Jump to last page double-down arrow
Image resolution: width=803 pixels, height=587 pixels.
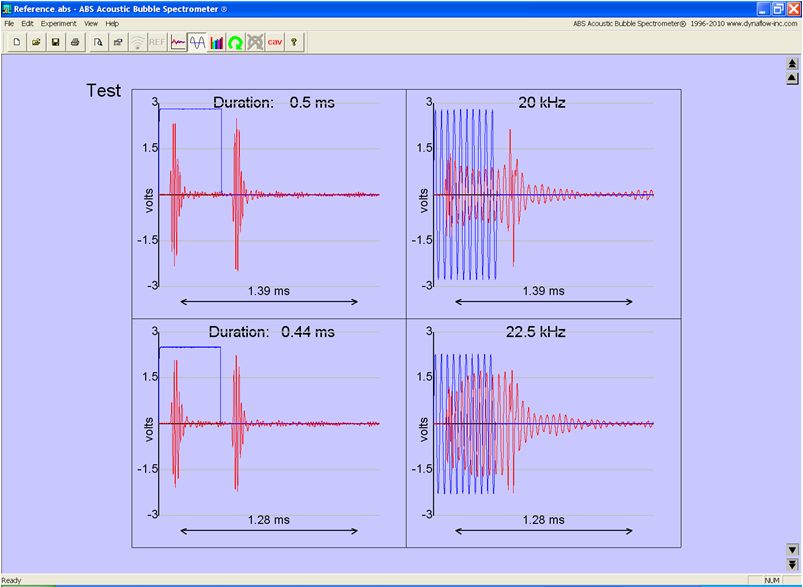point(792,564)
